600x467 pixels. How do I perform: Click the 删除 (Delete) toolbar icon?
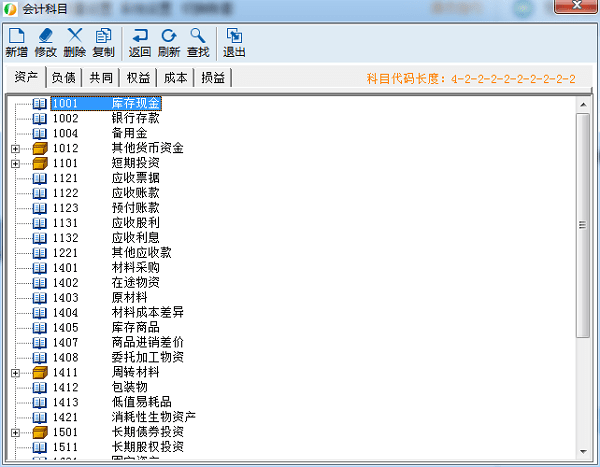click(x=74, y=42)
